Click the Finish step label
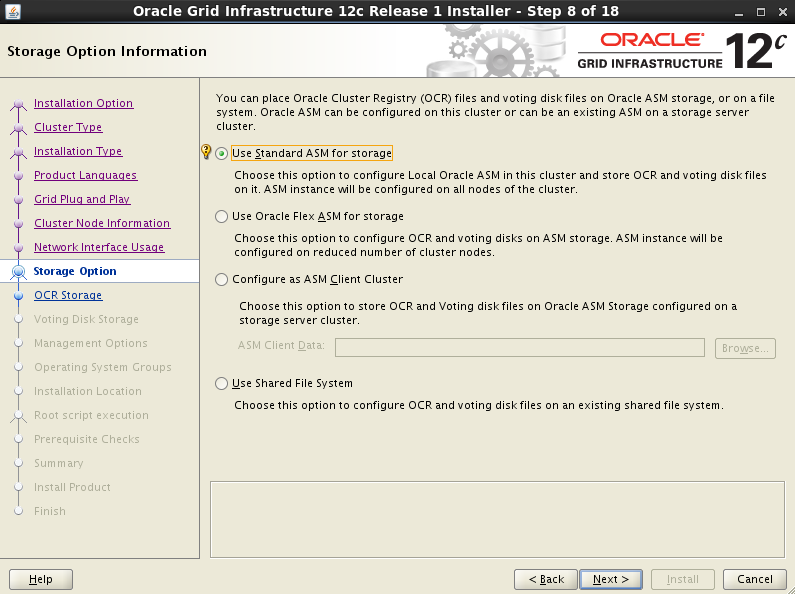795x594 pixels. [x=50, y=511]
